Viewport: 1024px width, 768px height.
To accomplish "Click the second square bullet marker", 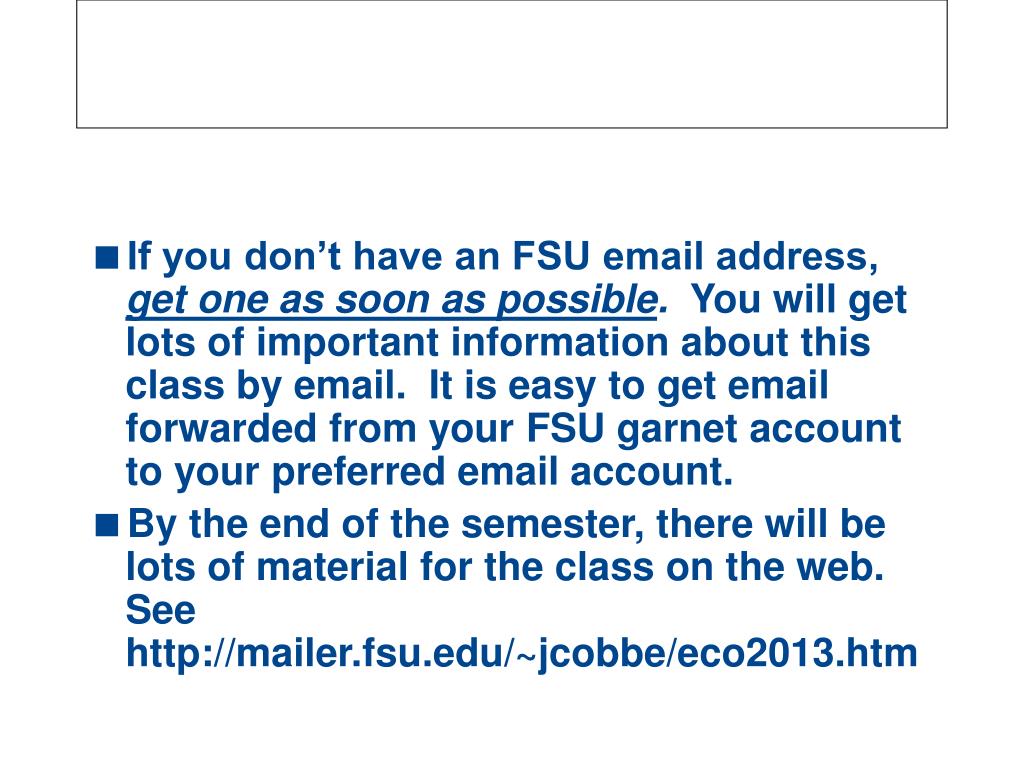I will pos(107,524).
